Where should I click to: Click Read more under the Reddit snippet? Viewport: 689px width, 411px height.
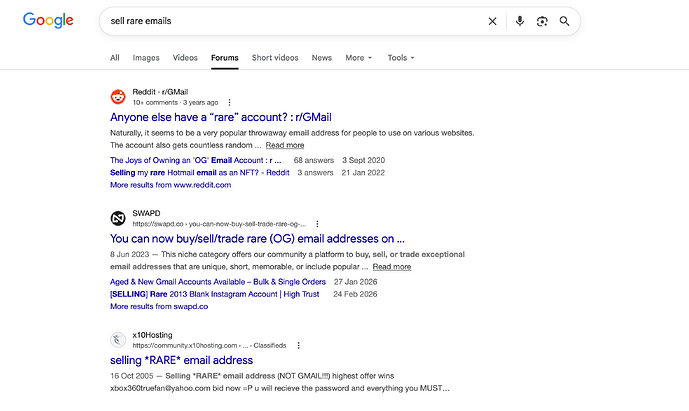click(x=285, y=145)
